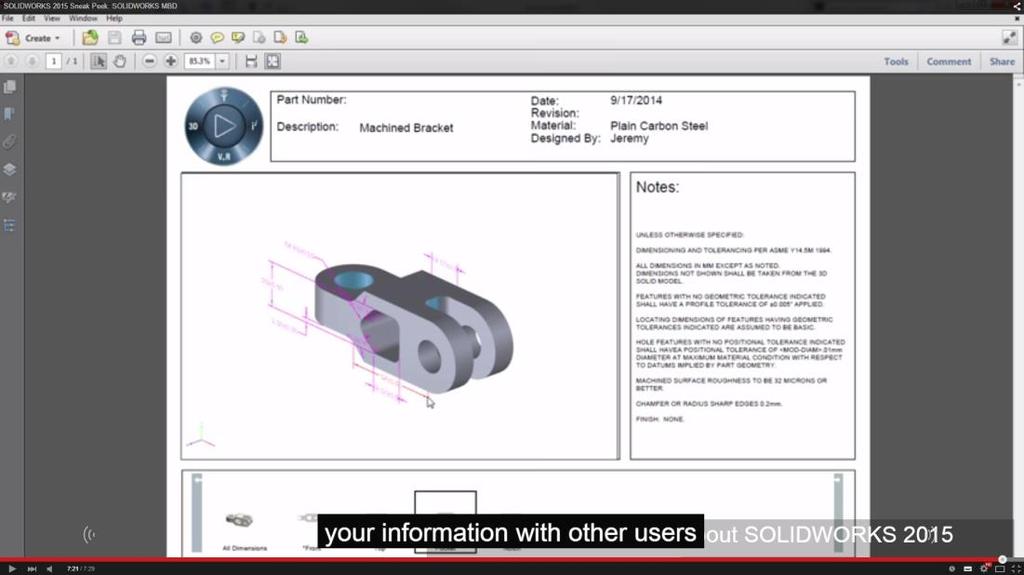
Task: Click the fit full page icon
Action: click(x=273, y=61)
